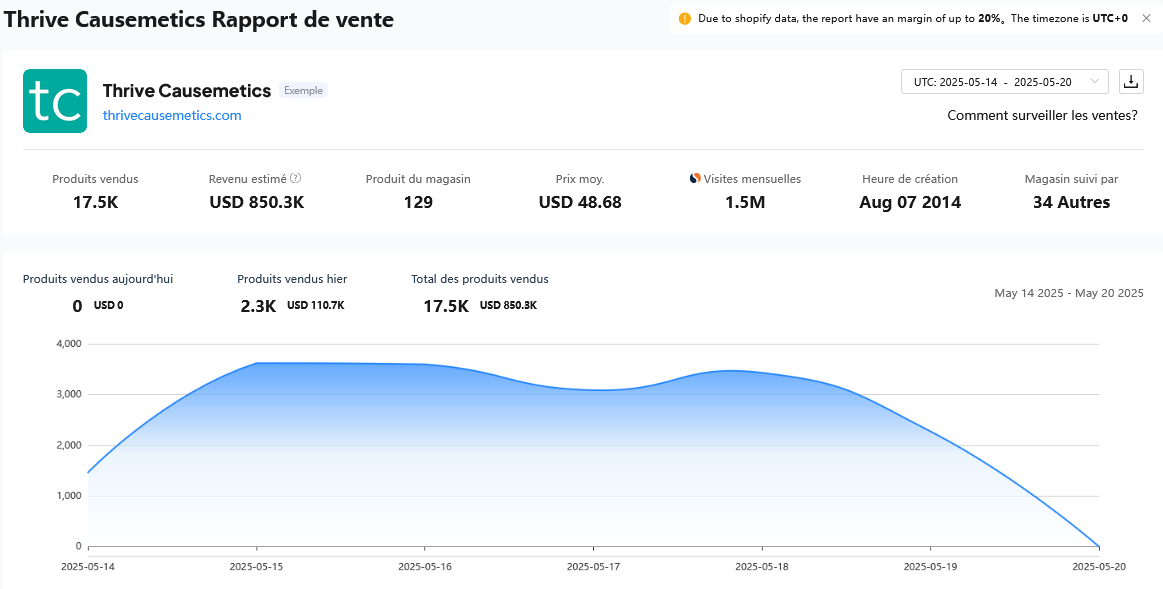The width and height of the screenshot is (1163, 589).
Task: Click the Thrive Causemetics Rapport de vente title
Action: tap(199, 19)
